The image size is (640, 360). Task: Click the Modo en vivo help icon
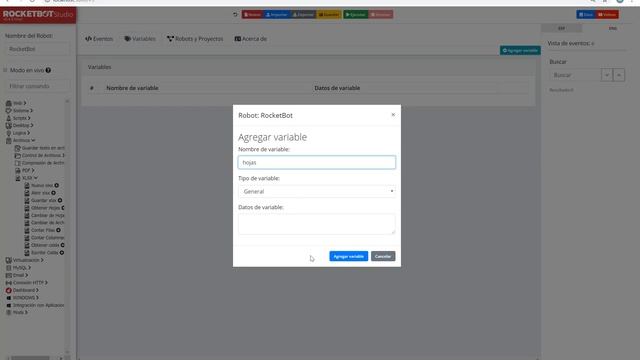coord(48,70)
